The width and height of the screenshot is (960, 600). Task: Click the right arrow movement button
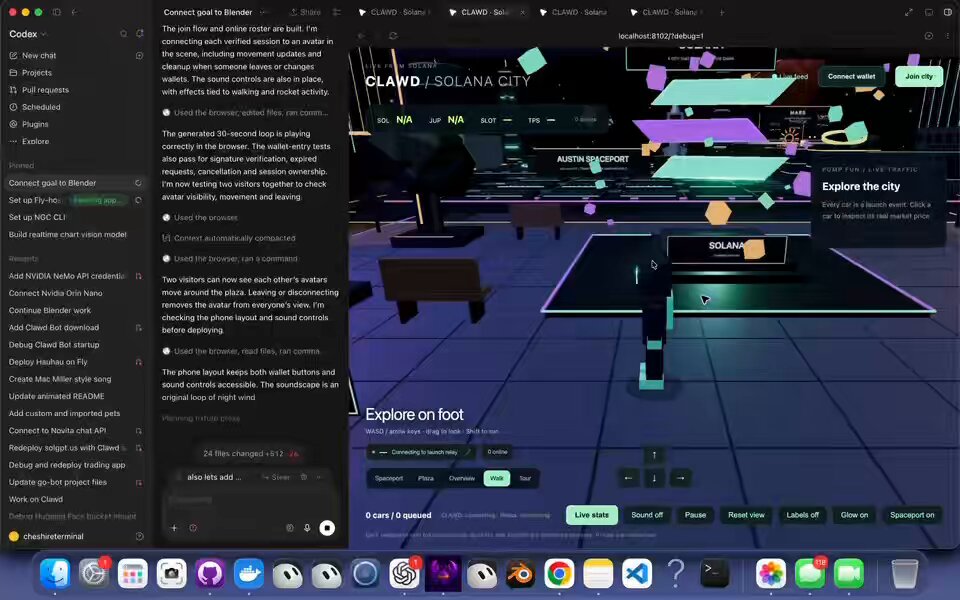(x=680, y=478)
